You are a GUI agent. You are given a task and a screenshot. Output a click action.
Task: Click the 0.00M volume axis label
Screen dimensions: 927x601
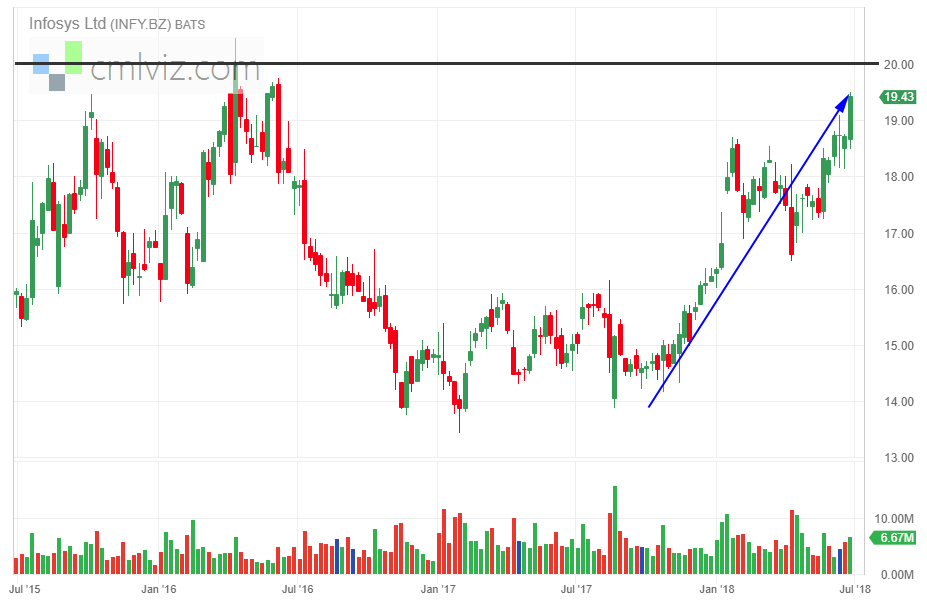pyautogui.click(x=896, y=575)
